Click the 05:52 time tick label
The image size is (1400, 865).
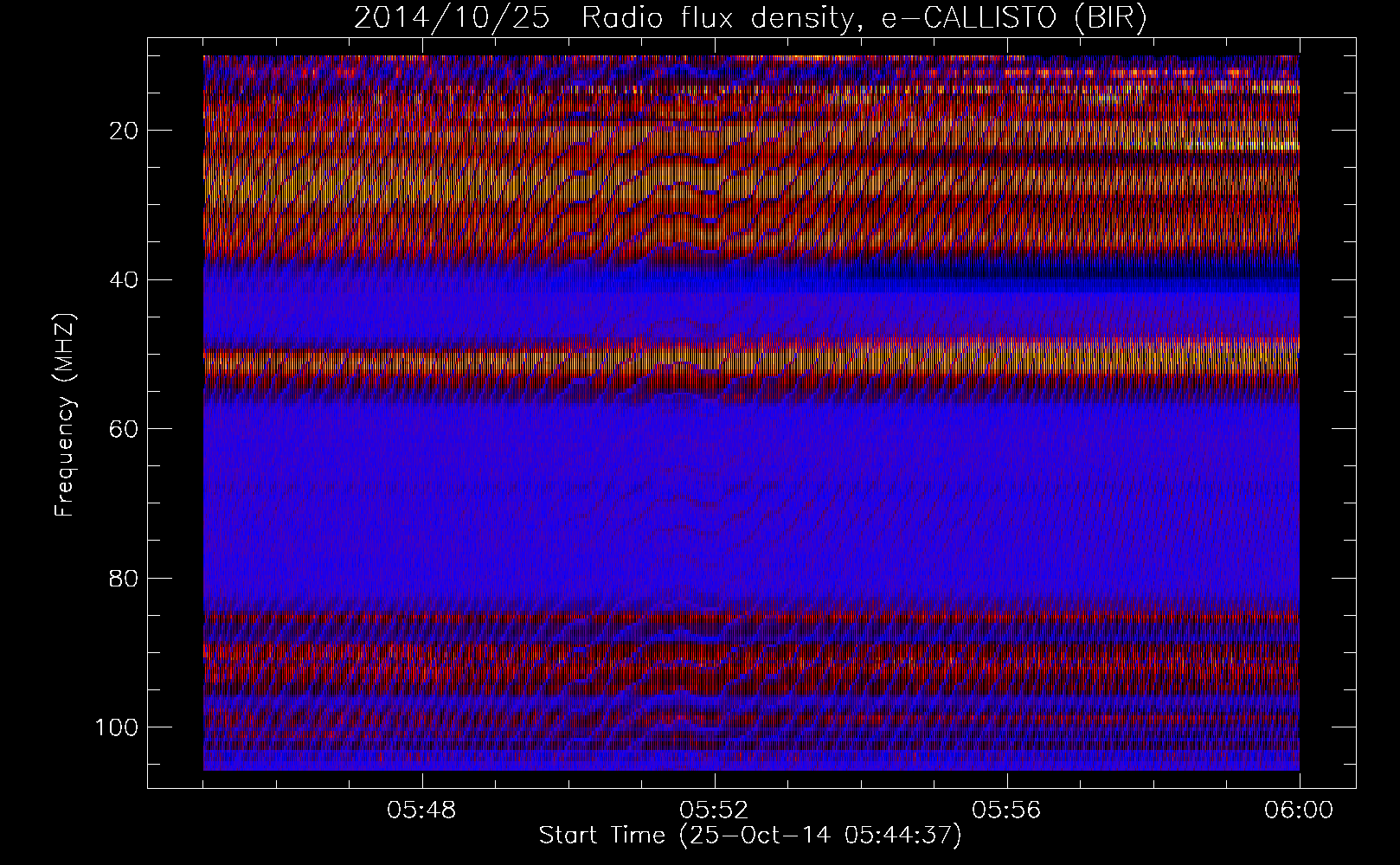tap(714, 811)
